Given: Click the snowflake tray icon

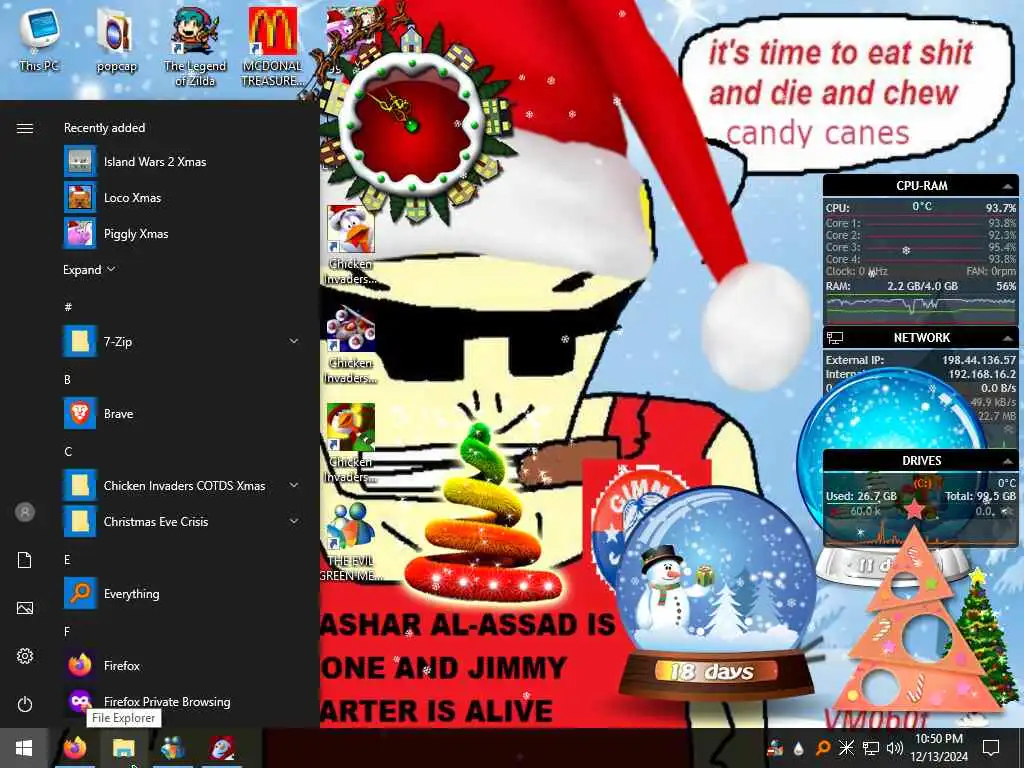Looking at the screenshot, I should (846, 748).
